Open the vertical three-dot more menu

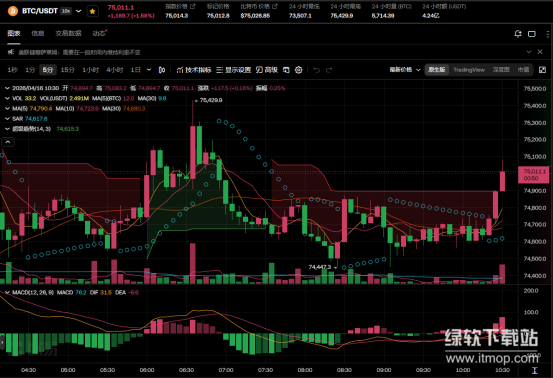pyautogui.click(x=547, y=34)
